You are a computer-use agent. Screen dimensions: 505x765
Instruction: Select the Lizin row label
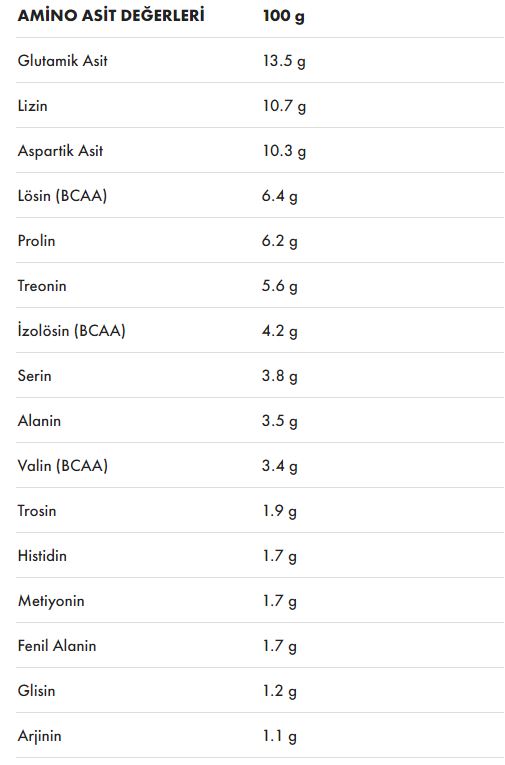point(33,105)
